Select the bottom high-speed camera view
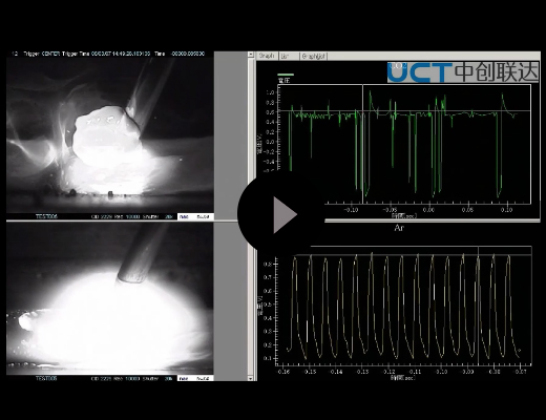The height and width of the screenshot is (420, 546). 110,298
